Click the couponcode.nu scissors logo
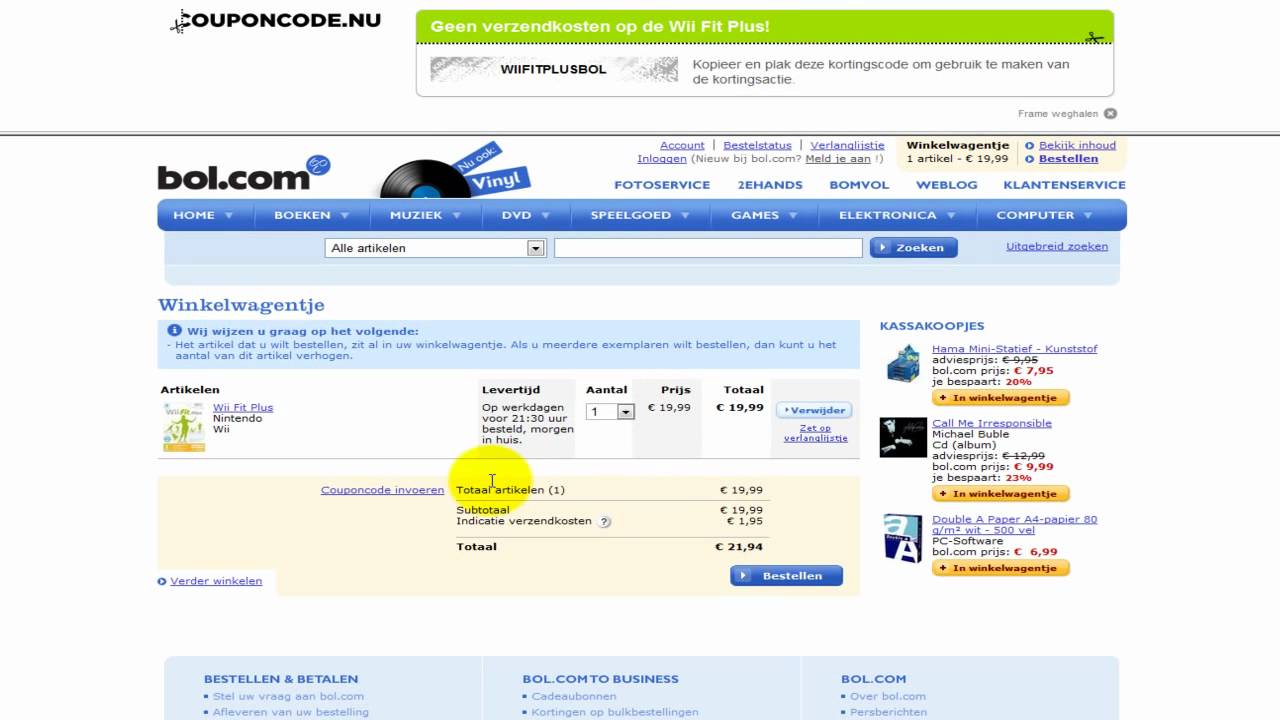This screenshot has height=720, width=1280. tap(275, 21)
